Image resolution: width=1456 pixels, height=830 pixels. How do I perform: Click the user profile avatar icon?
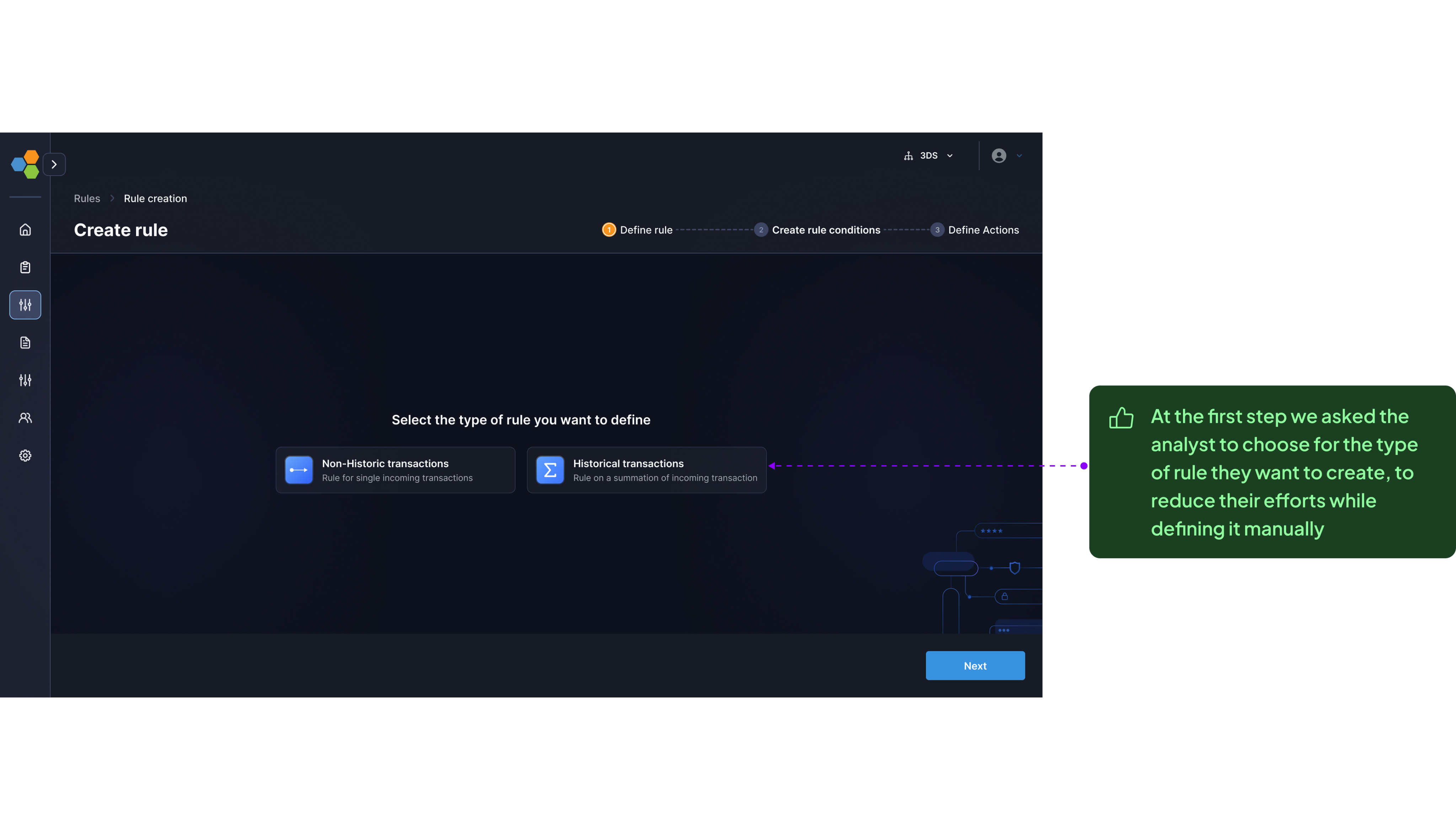[x=999, y=156]
